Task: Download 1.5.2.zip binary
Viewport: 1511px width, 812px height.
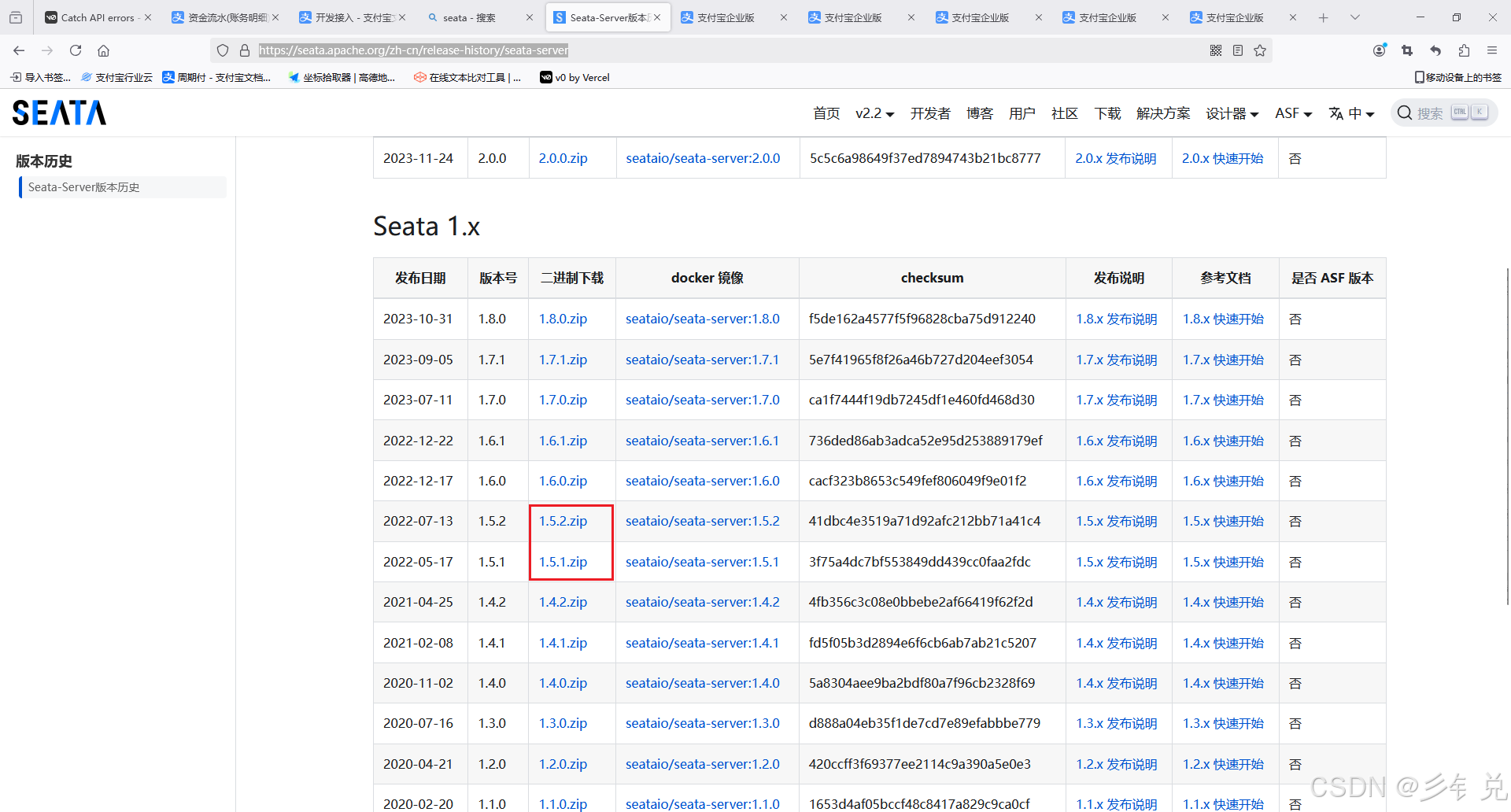Action: point(563,521)
